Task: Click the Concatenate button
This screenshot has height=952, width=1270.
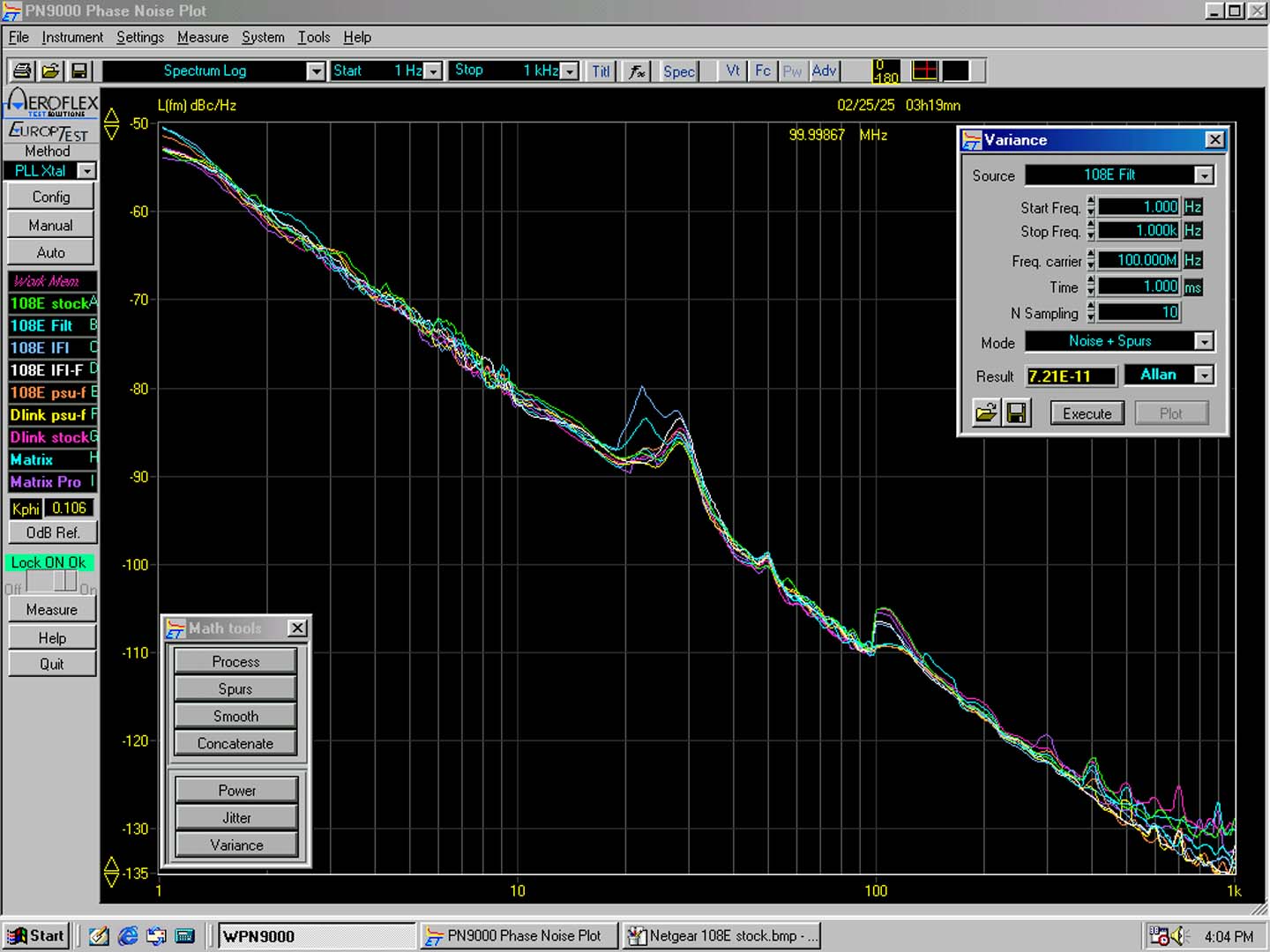Action: coord(235,743)
